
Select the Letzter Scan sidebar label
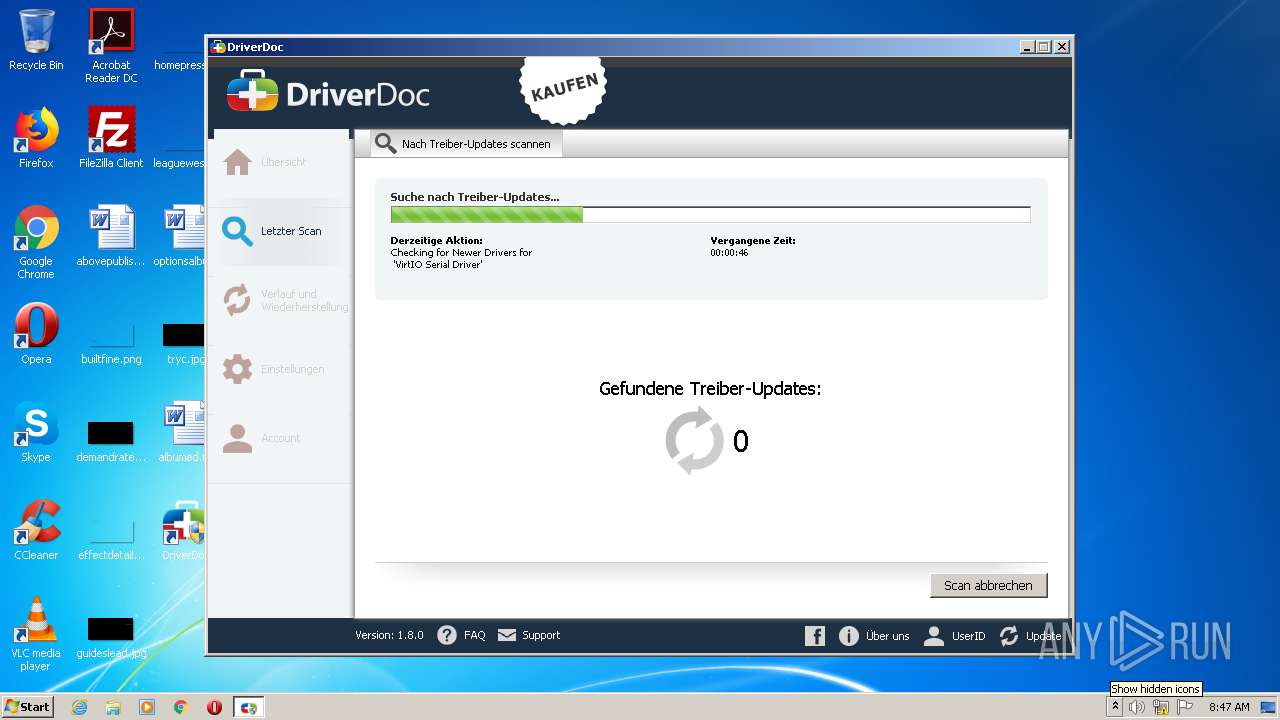point(291,231)
